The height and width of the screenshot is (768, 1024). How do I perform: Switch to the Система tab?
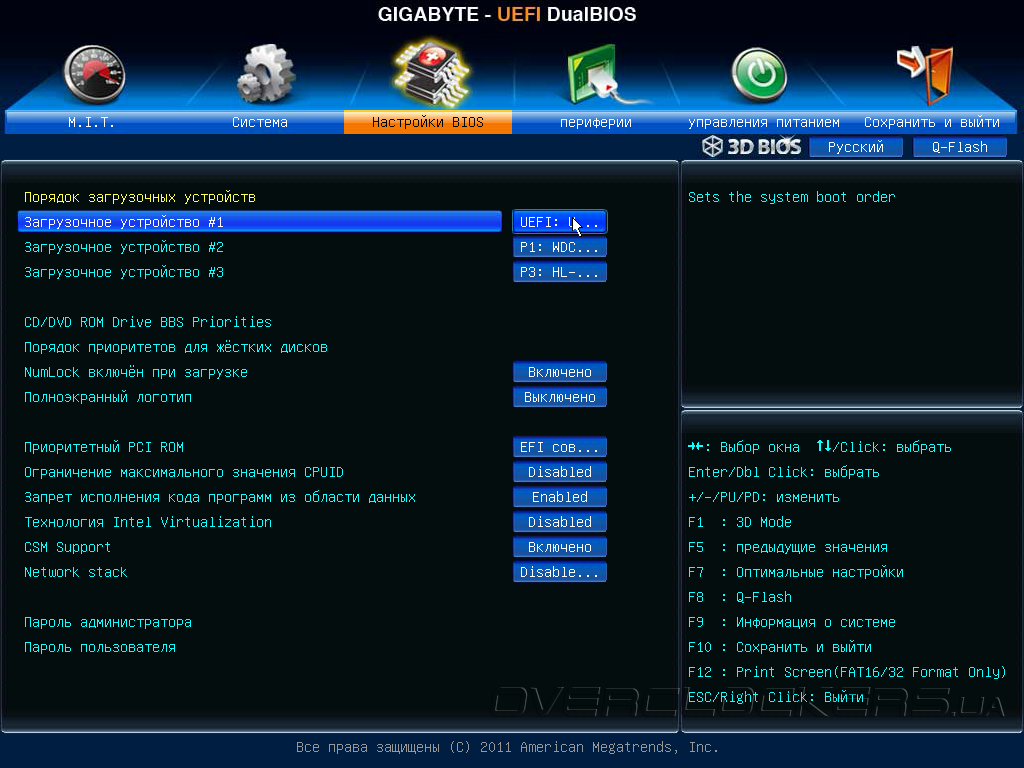click(x=260, y=122)
